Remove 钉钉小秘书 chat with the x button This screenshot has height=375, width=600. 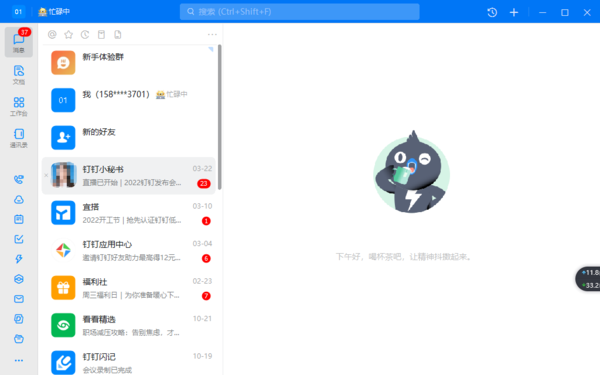[46, 175]
